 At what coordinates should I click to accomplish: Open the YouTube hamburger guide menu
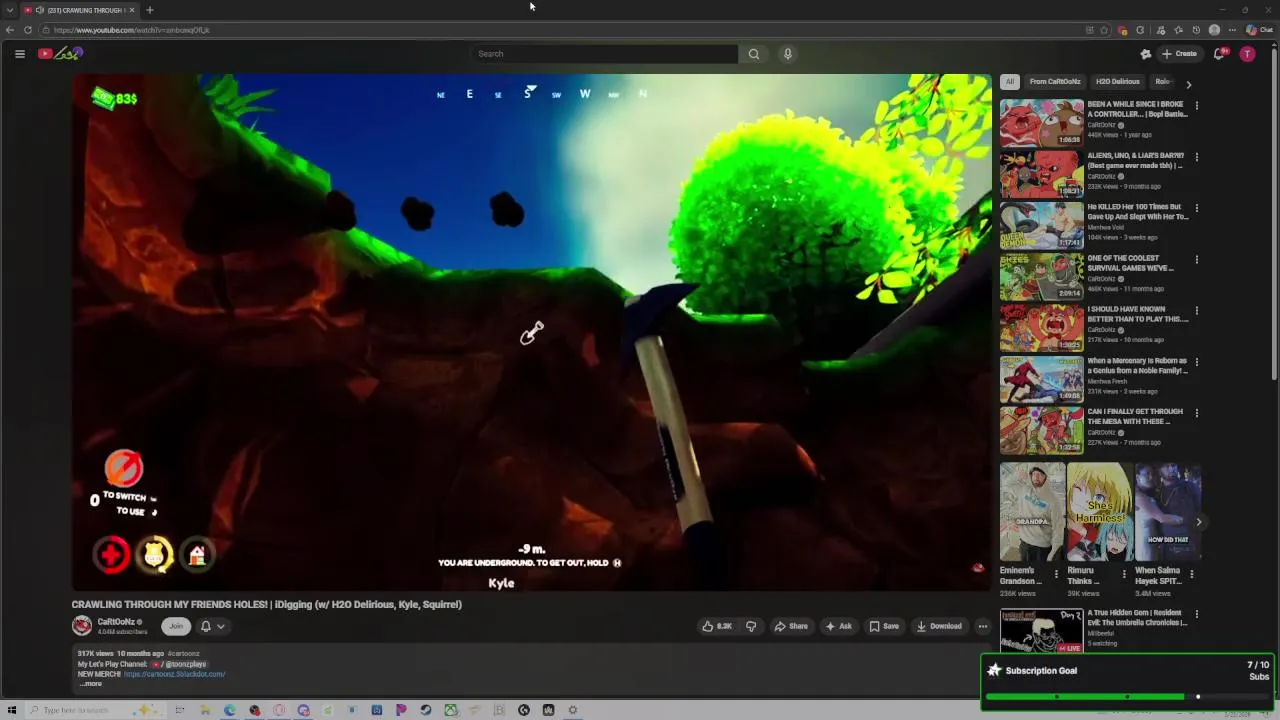[19, 54]
